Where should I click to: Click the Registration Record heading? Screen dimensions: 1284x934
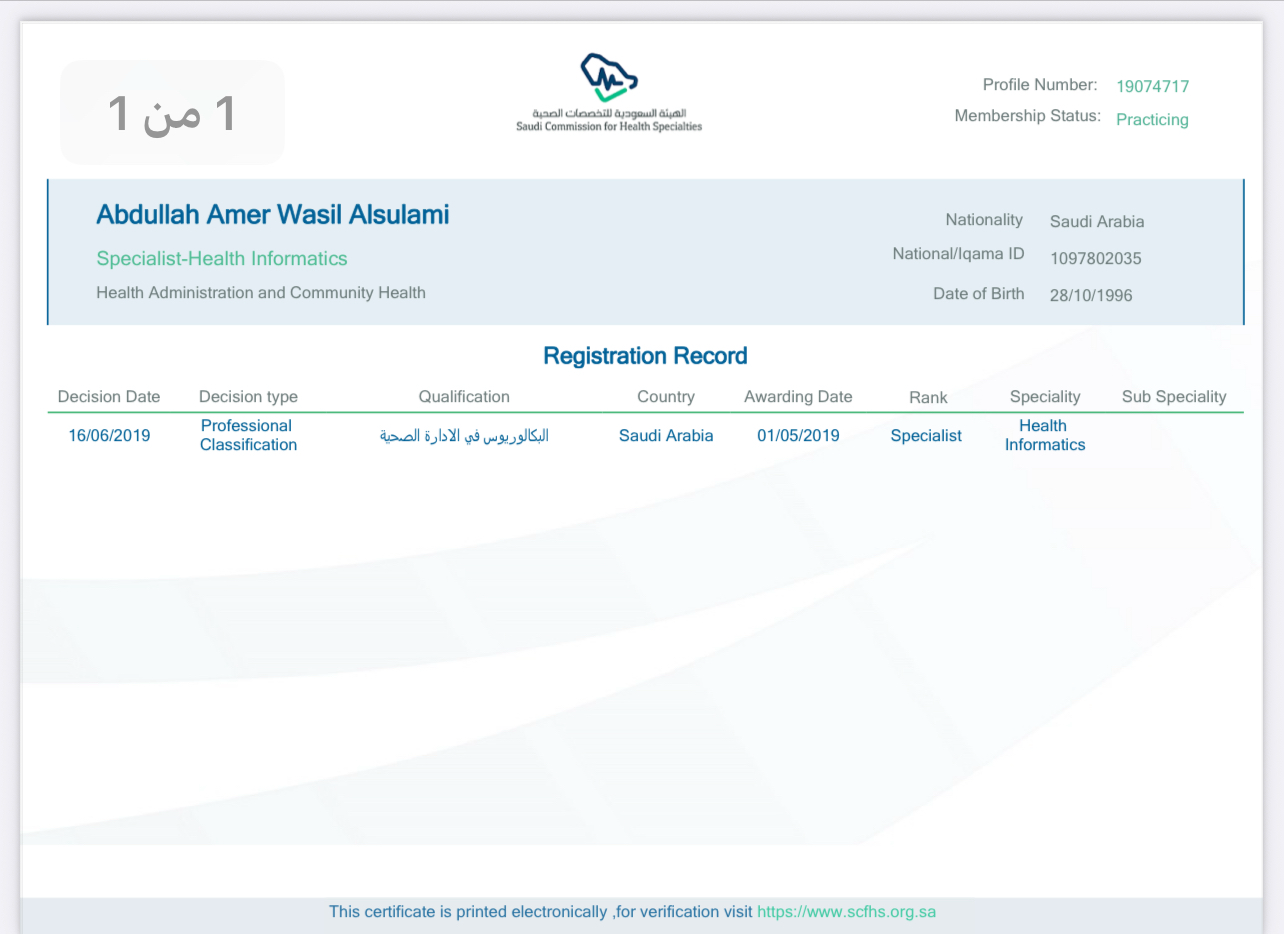(x=645, y=356)
